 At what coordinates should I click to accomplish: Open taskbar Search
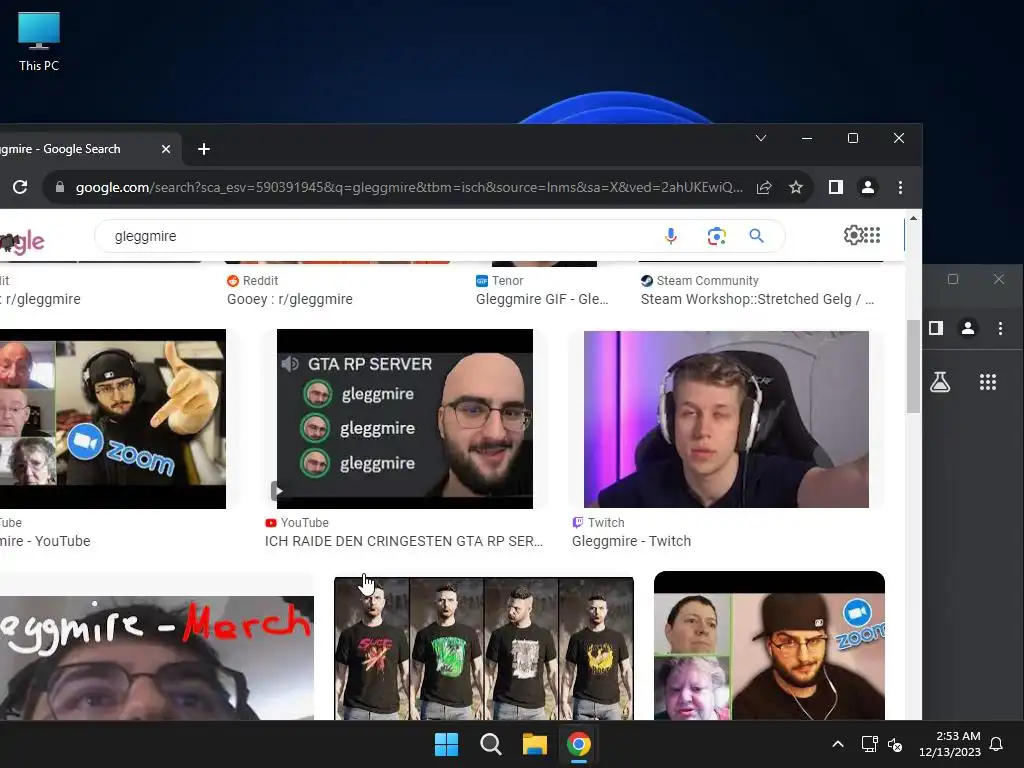pos(490,744)
